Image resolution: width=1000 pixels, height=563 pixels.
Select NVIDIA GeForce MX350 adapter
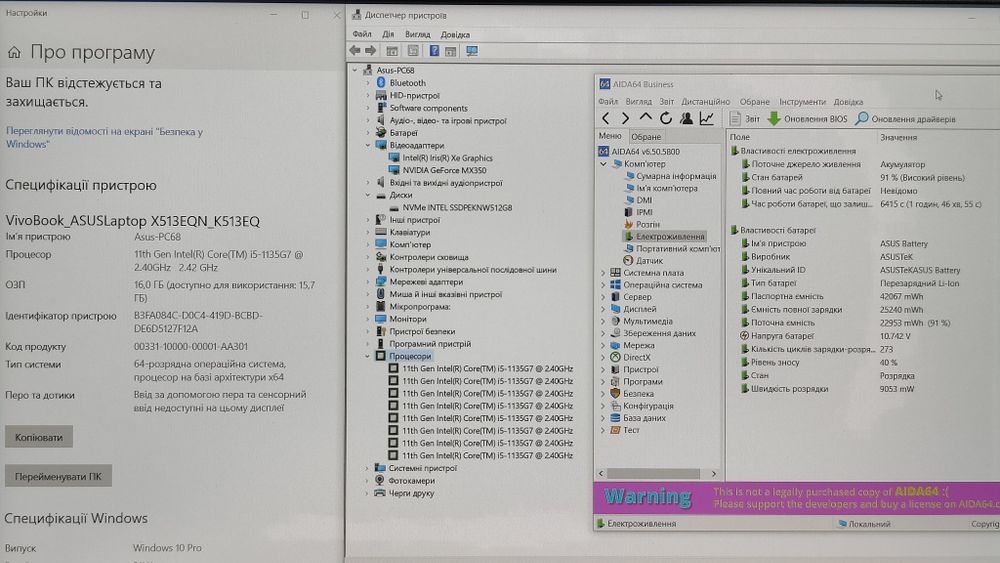coord(444,170)
